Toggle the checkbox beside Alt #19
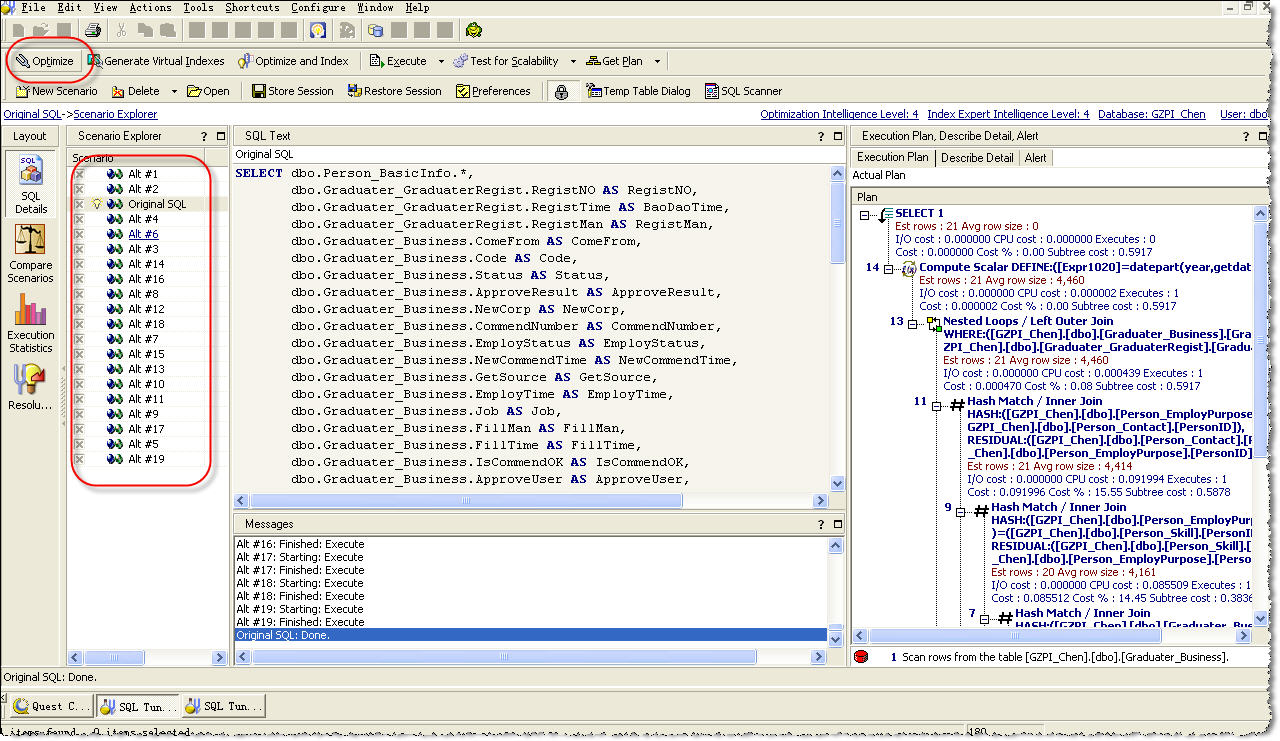The width and height of the screenshot is (1280, 741). point(79,459)
